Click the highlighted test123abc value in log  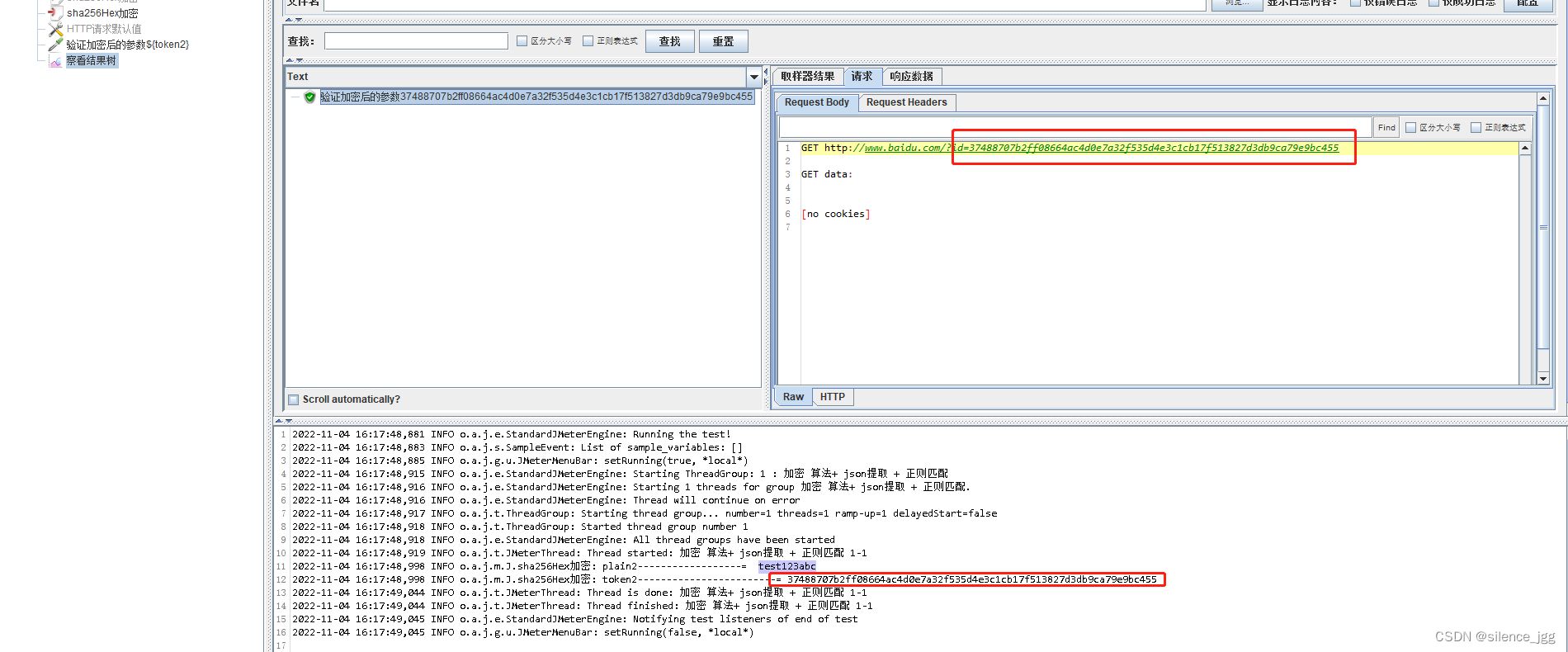tap(786, 566)
